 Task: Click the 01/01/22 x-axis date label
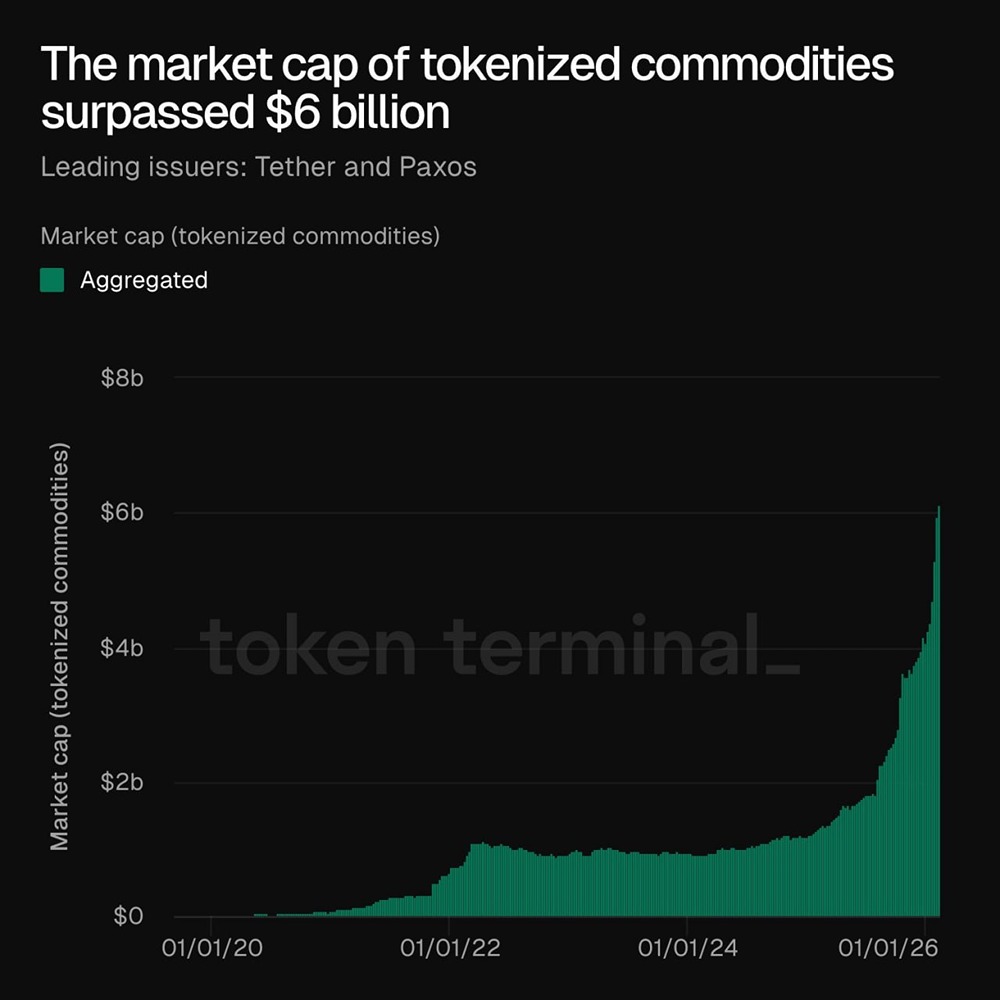tap(450, 947)
